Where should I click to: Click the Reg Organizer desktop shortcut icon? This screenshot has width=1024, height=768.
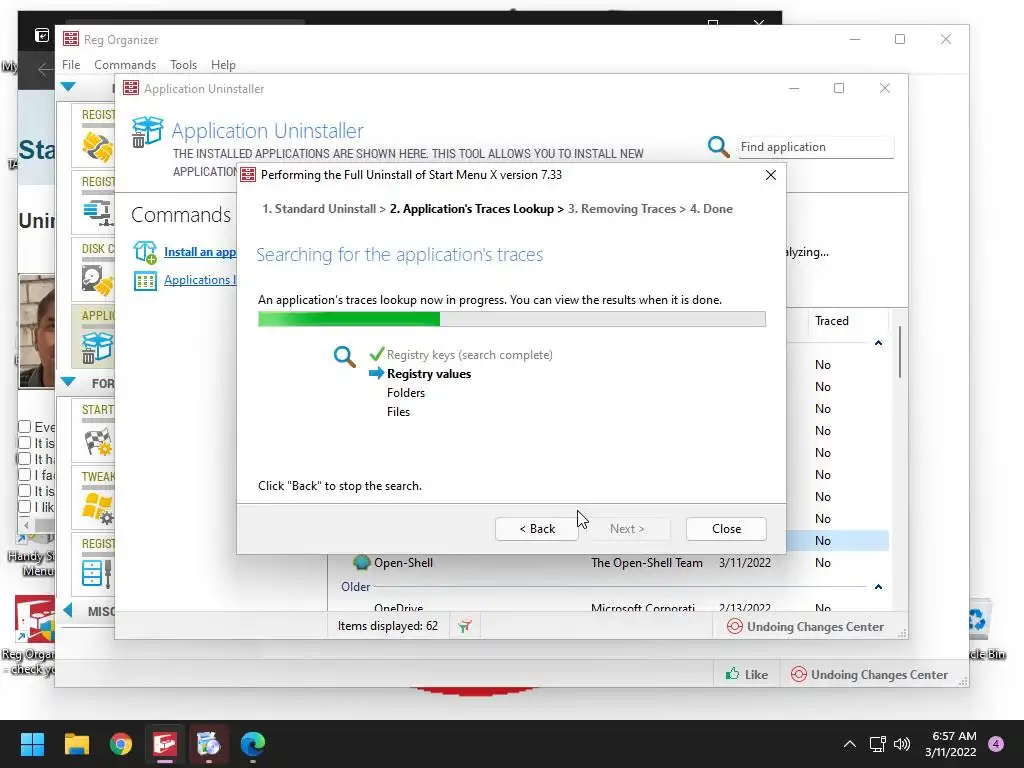(33, 618)
